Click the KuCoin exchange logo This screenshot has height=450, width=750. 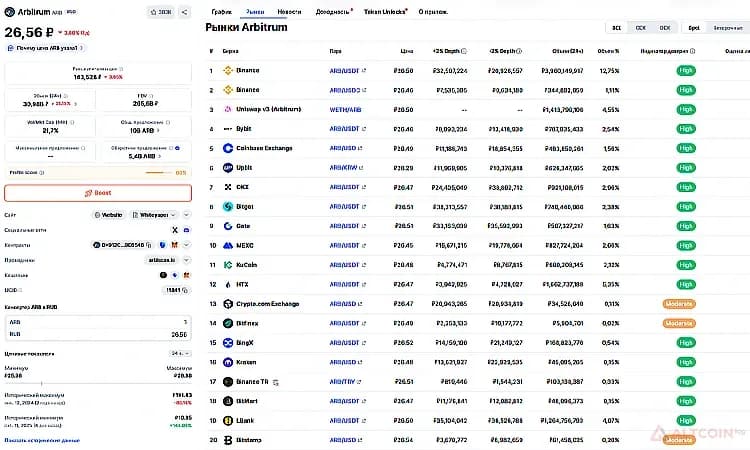[228, 265]
